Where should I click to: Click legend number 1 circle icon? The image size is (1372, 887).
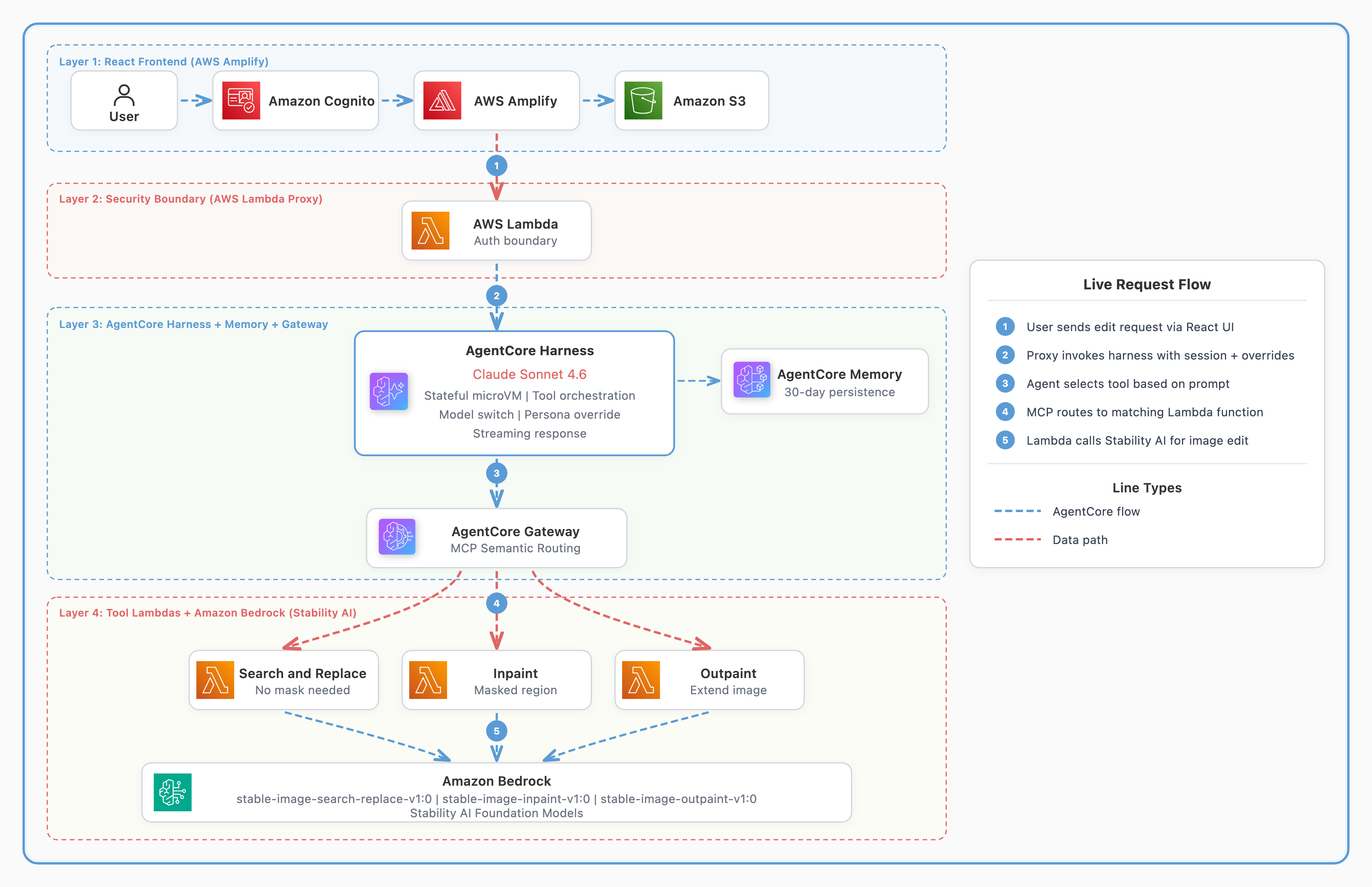[1005, 326]
